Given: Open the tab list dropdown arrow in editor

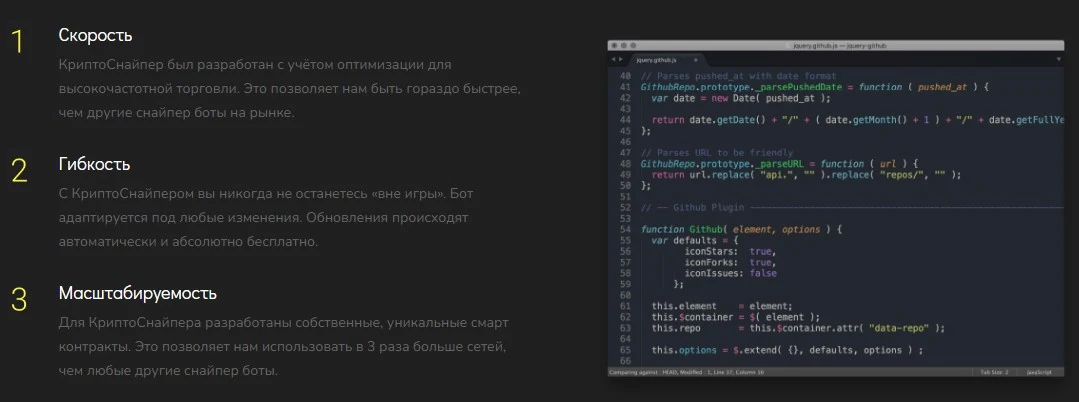Looking at the screenshot, I should click(1058, 60).
